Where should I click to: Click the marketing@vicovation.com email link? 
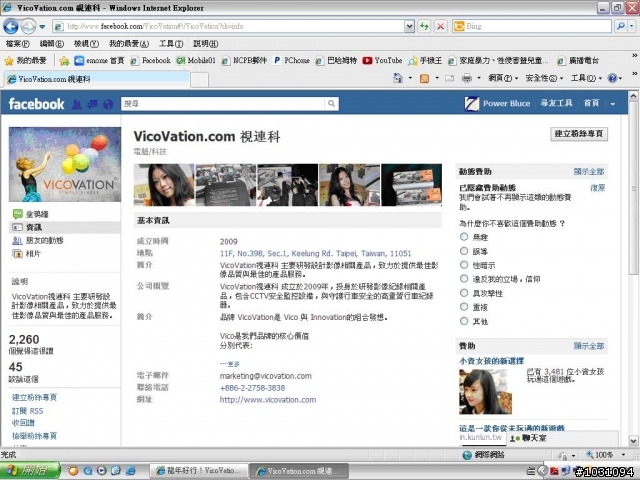266,376
